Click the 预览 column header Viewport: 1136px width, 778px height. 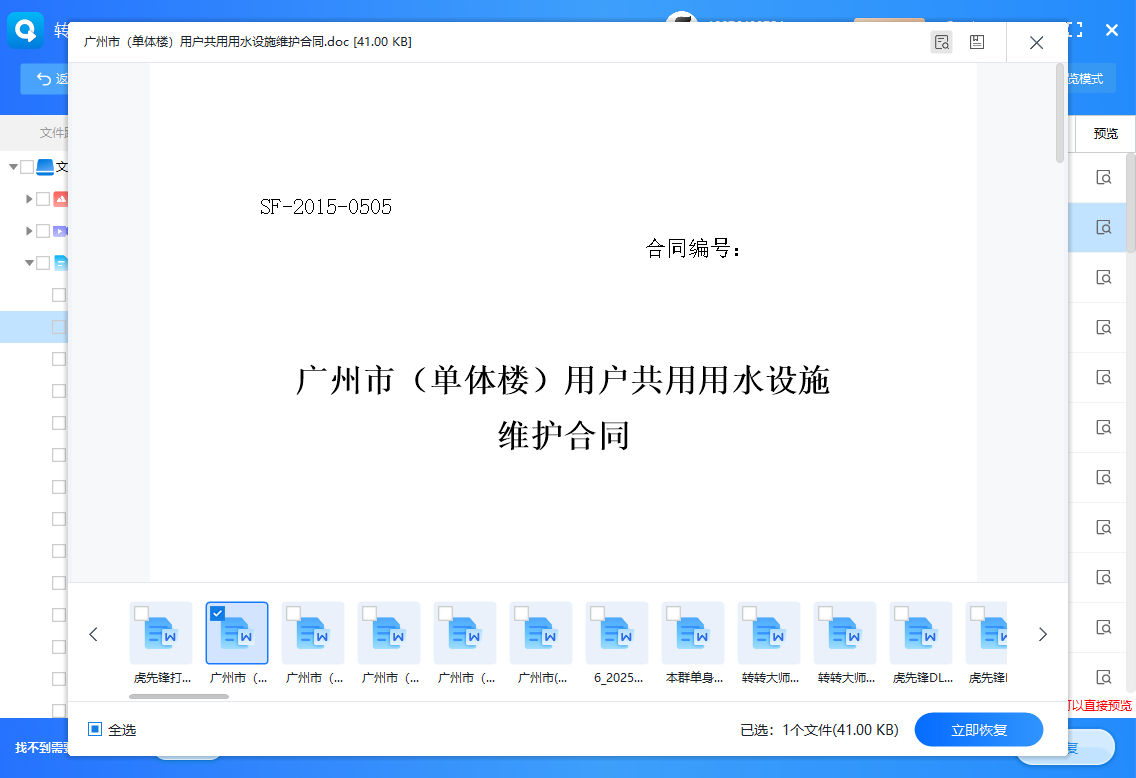[x=1105, y=133]
